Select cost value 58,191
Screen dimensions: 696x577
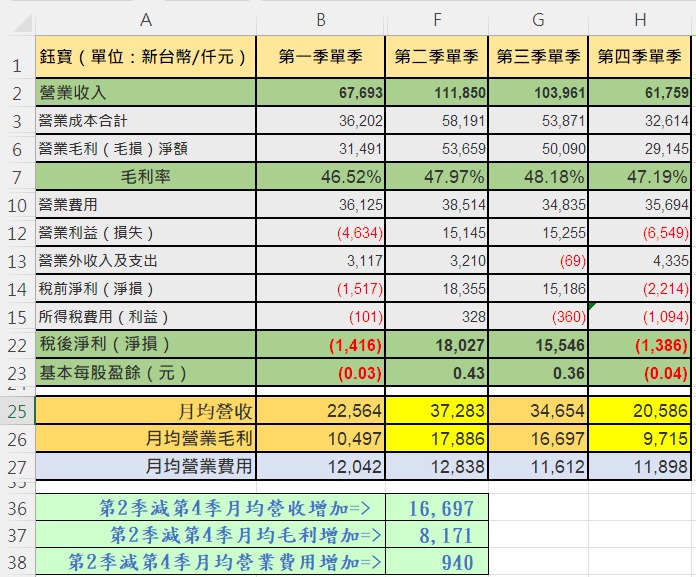pos(437,121)
